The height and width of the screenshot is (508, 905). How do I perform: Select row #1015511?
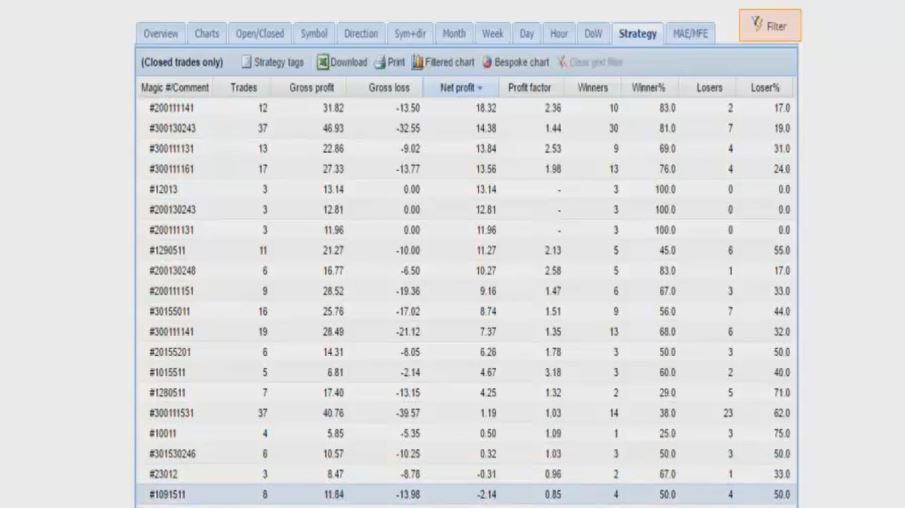coord(466,372)
